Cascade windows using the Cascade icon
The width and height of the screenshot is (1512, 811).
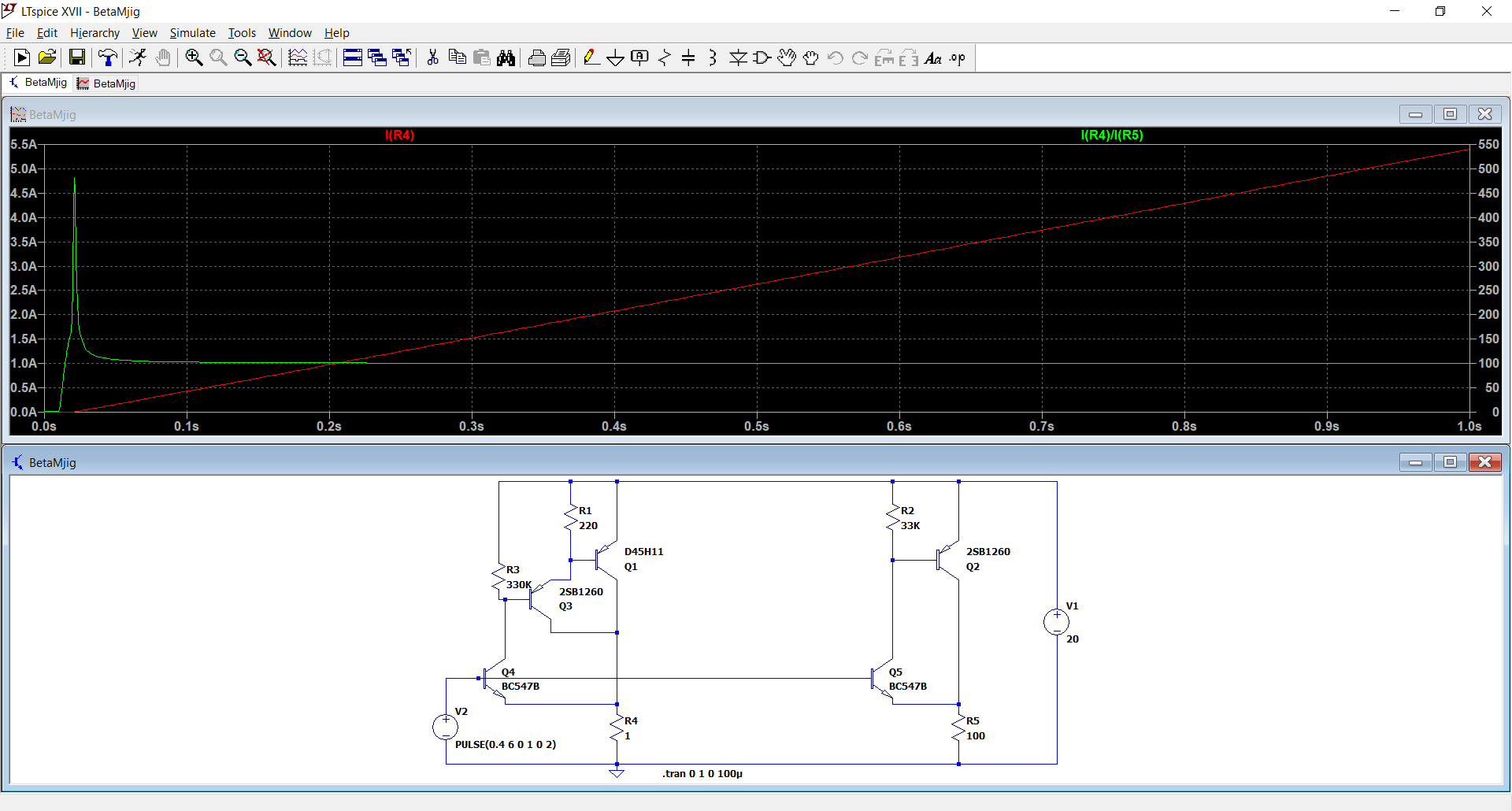pyautogui.click(x=377, y=57)
